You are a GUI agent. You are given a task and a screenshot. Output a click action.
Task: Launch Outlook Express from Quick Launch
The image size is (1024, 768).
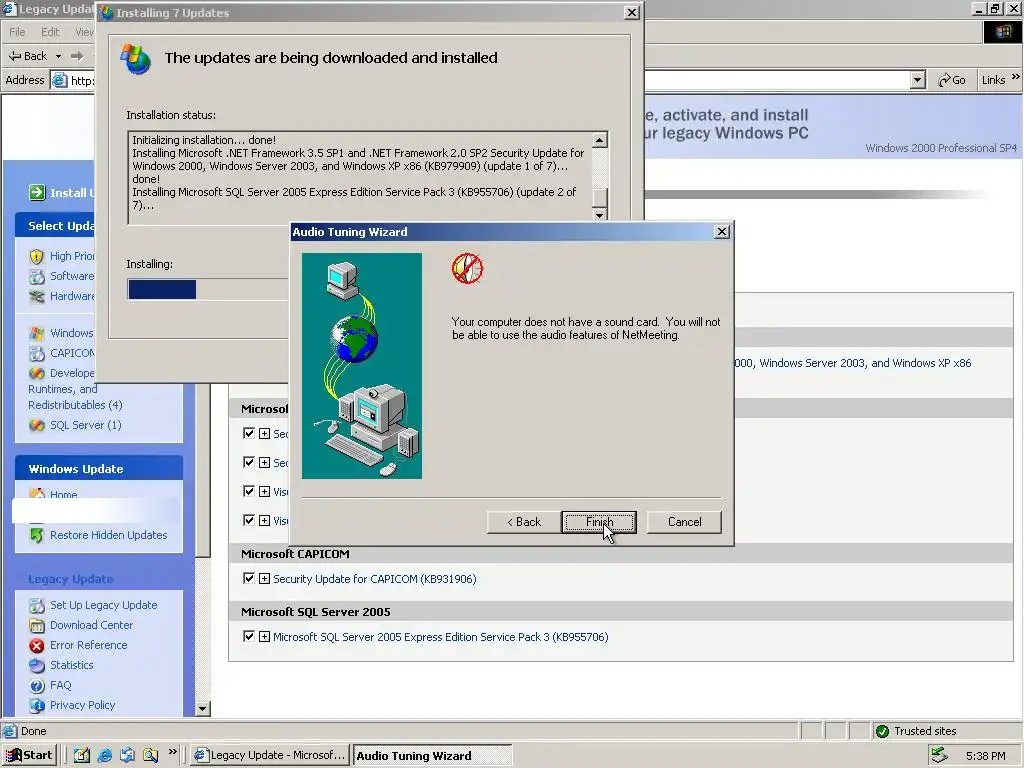coord(127,755)
